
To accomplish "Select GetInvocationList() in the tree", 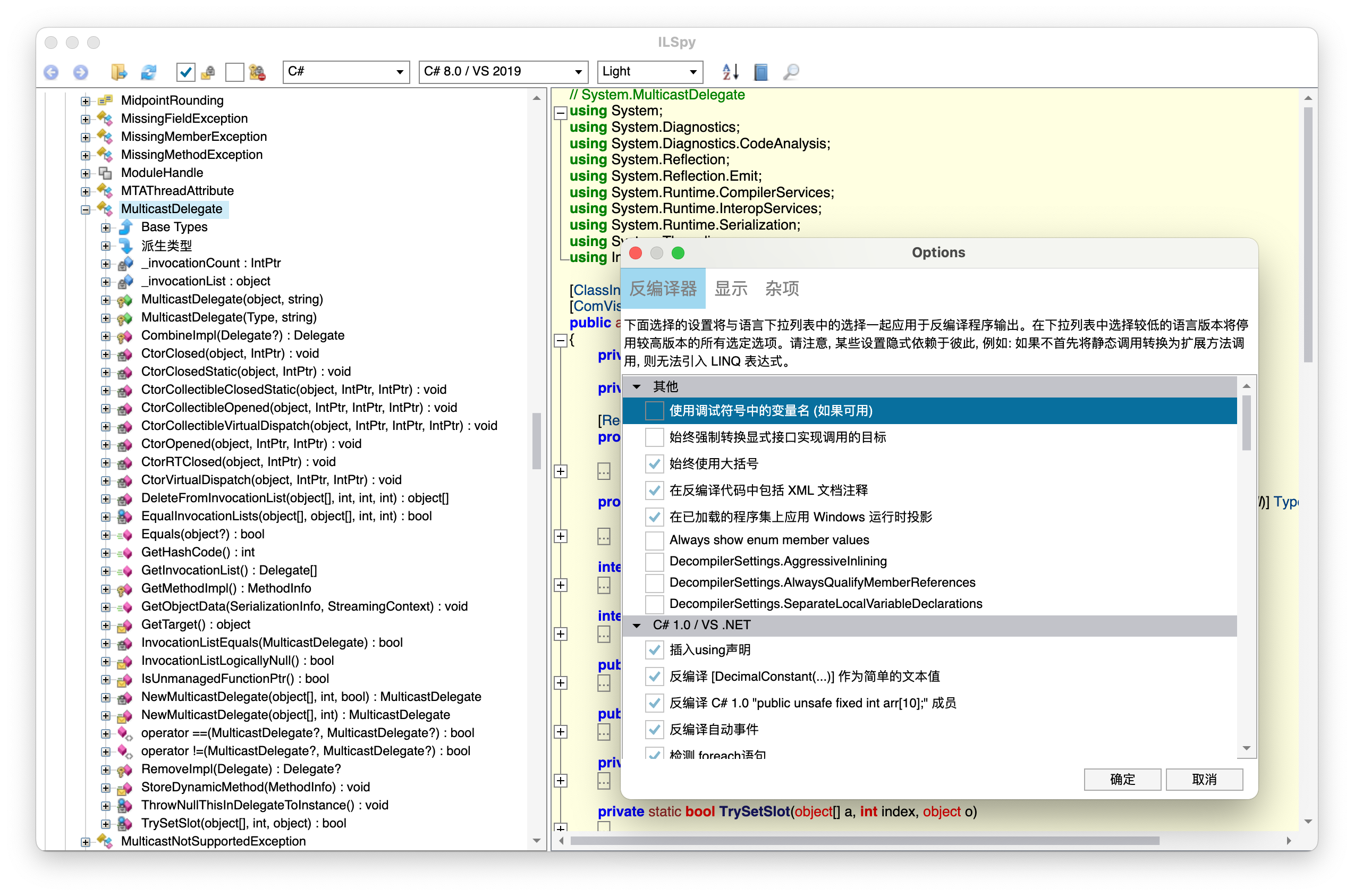I will coord(229,570).
